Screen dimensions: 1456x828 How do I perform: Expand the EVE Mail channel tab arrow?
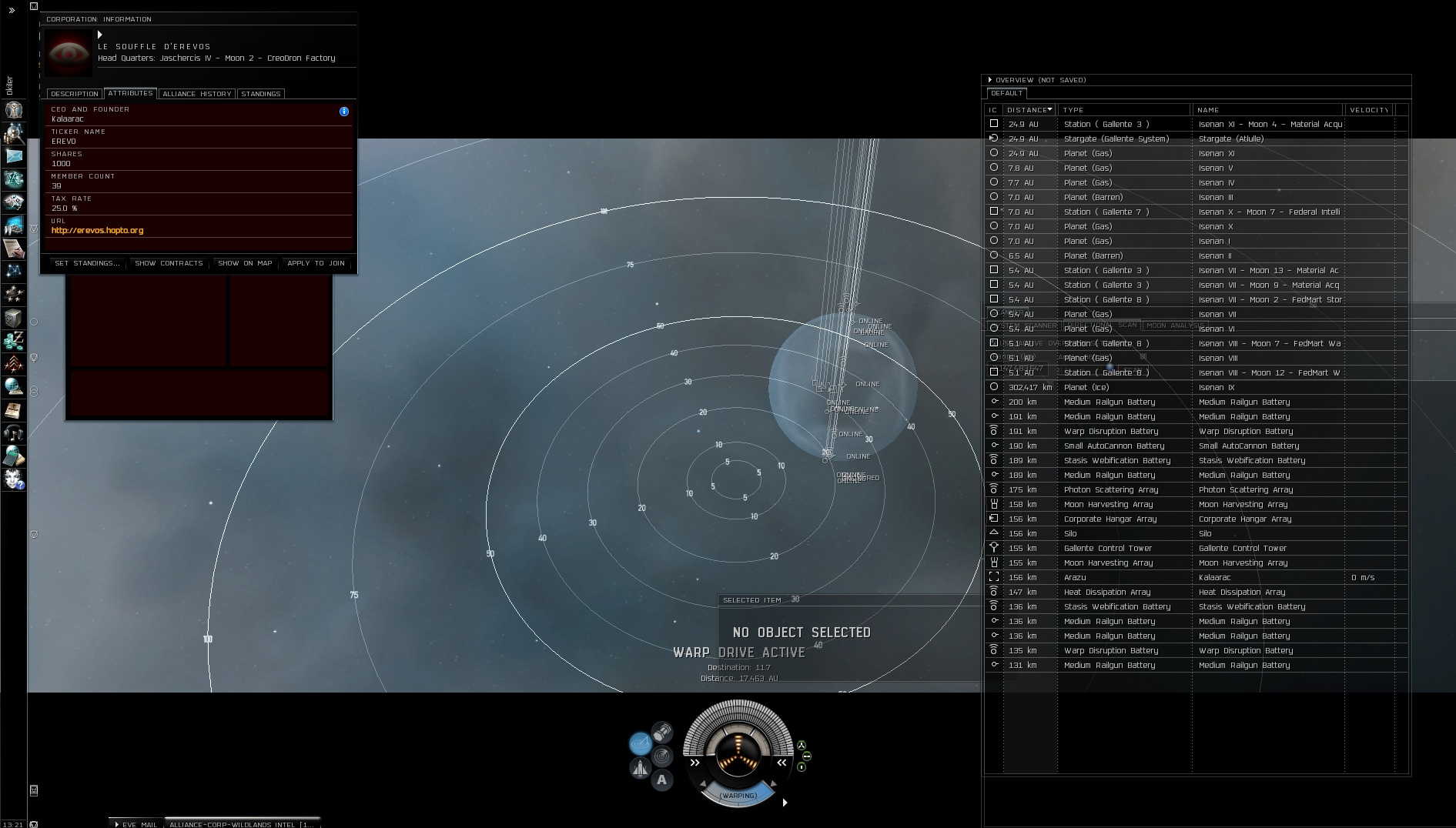117,824
